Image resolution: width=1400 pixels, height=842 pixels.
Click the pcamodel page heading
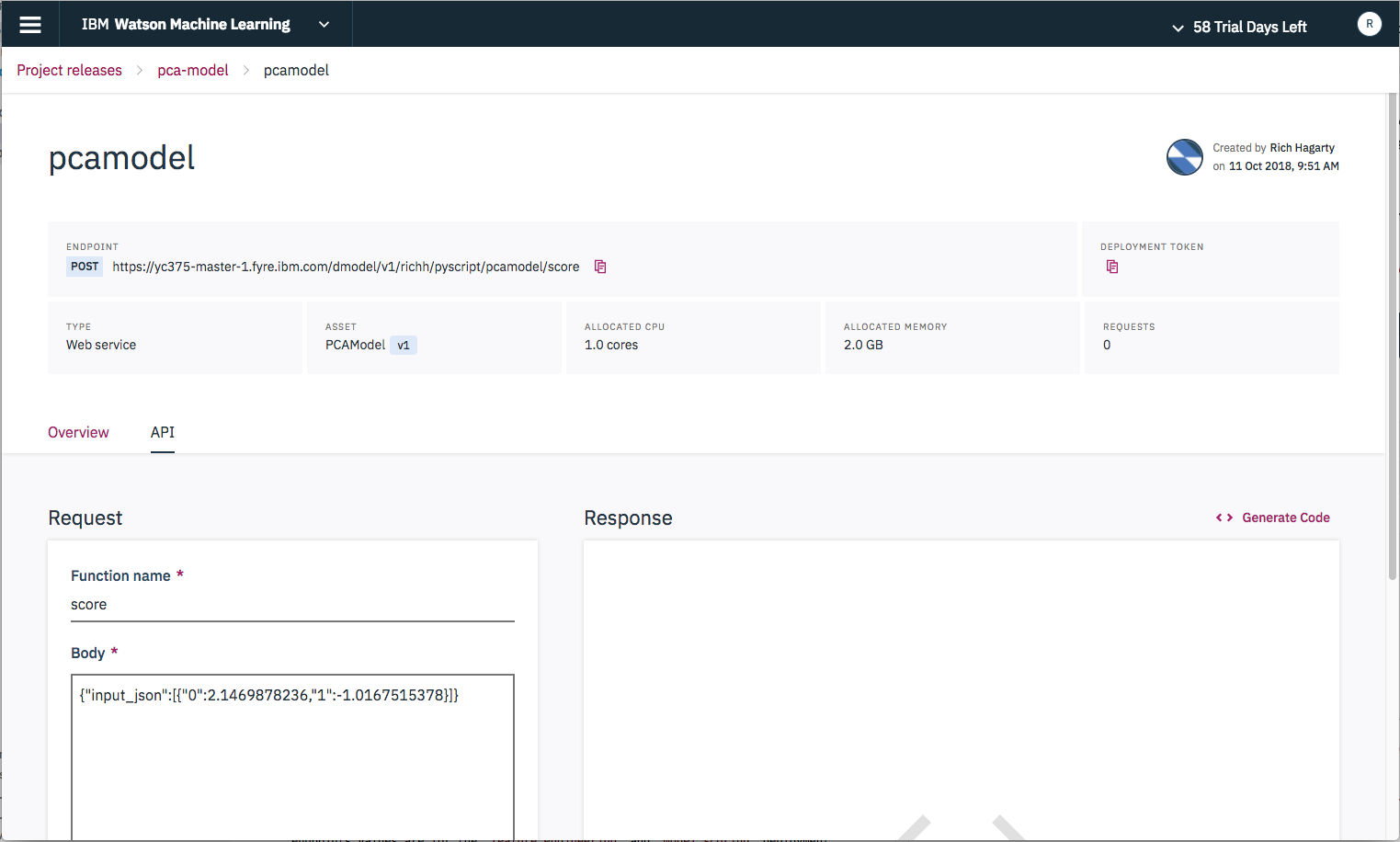[121, 158]
